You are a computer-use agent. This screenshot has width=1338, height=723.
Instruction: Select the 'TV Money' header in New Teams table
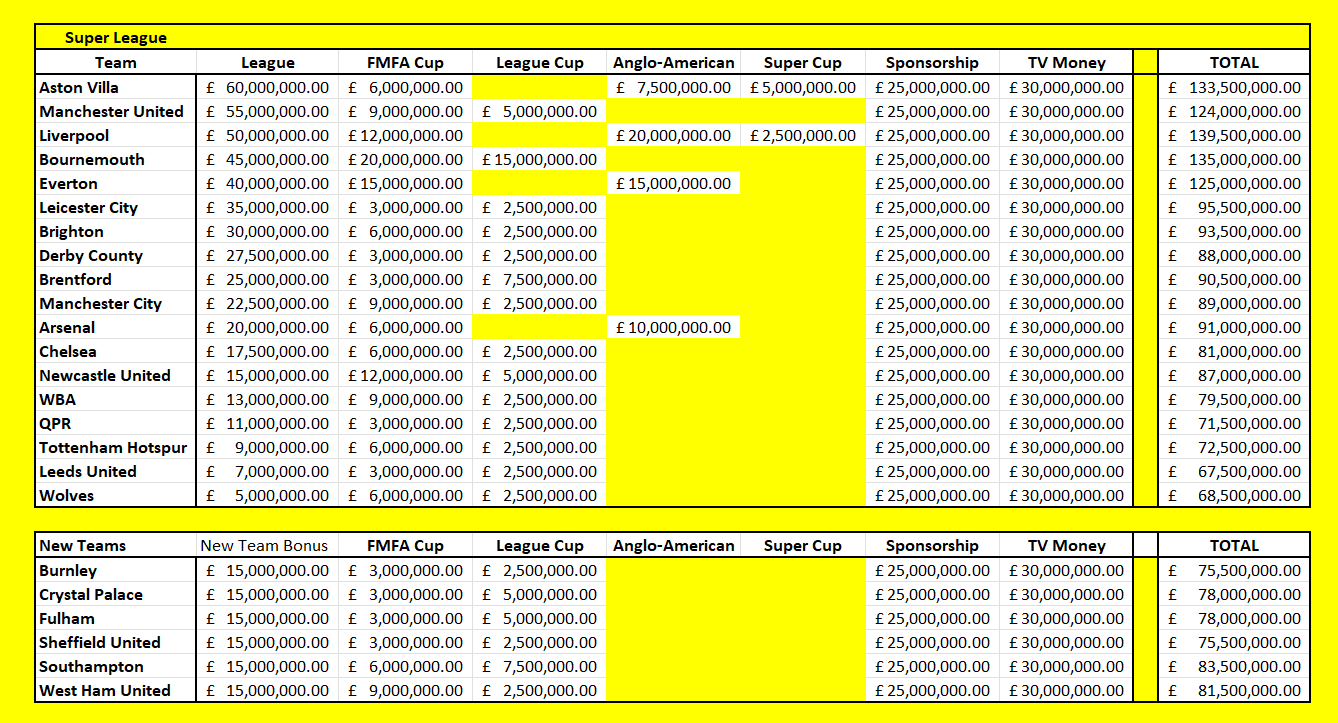tap(1066, 545)
